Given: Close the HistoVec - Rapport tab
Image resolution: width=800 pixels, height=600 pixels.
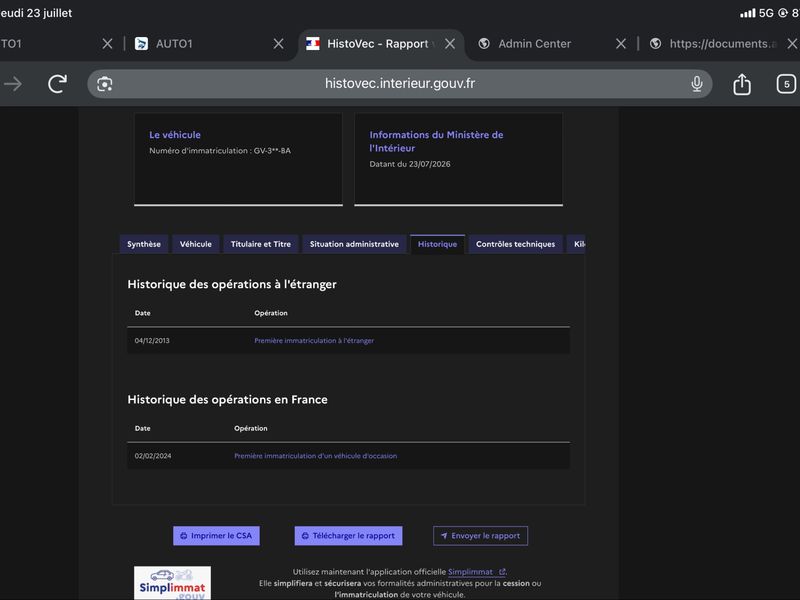Looking at the screenshot, I should pyautogui.click(x=449, y=44).
